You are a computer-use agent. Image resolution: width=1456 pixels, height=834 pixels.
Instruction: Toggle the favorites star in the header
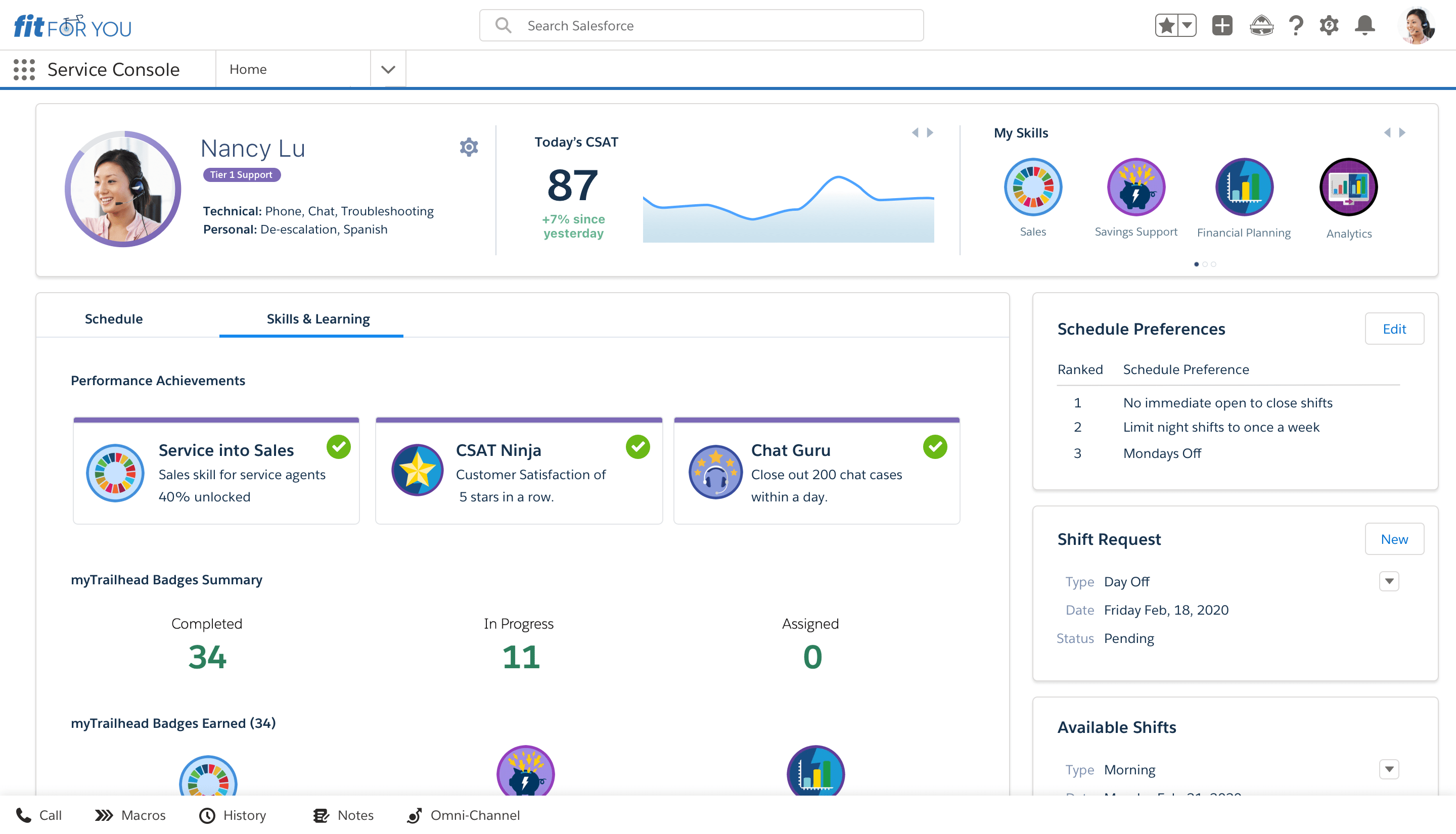1167,25
